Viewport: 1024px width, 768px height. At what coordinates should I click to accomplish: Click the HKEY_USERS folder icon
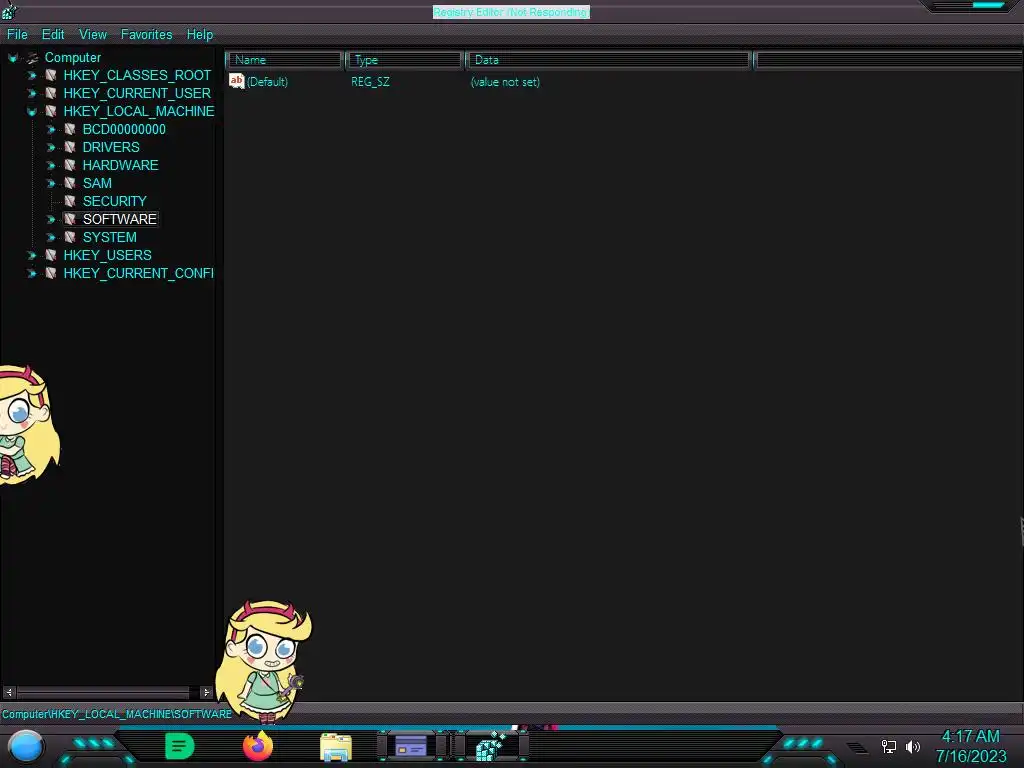point(51,255)
